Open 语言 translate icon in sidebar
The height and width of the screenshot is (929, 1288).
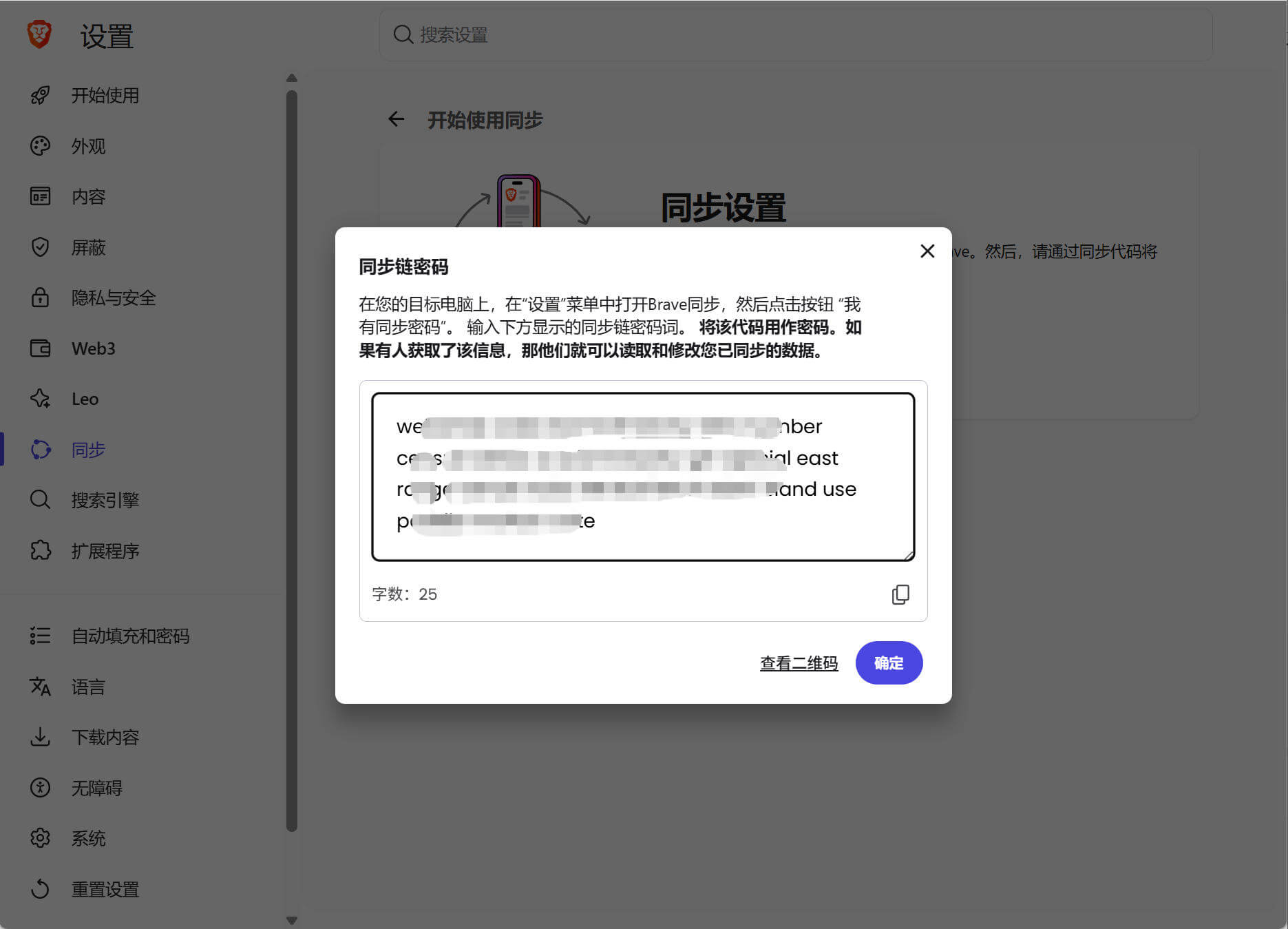click(40, 687)
